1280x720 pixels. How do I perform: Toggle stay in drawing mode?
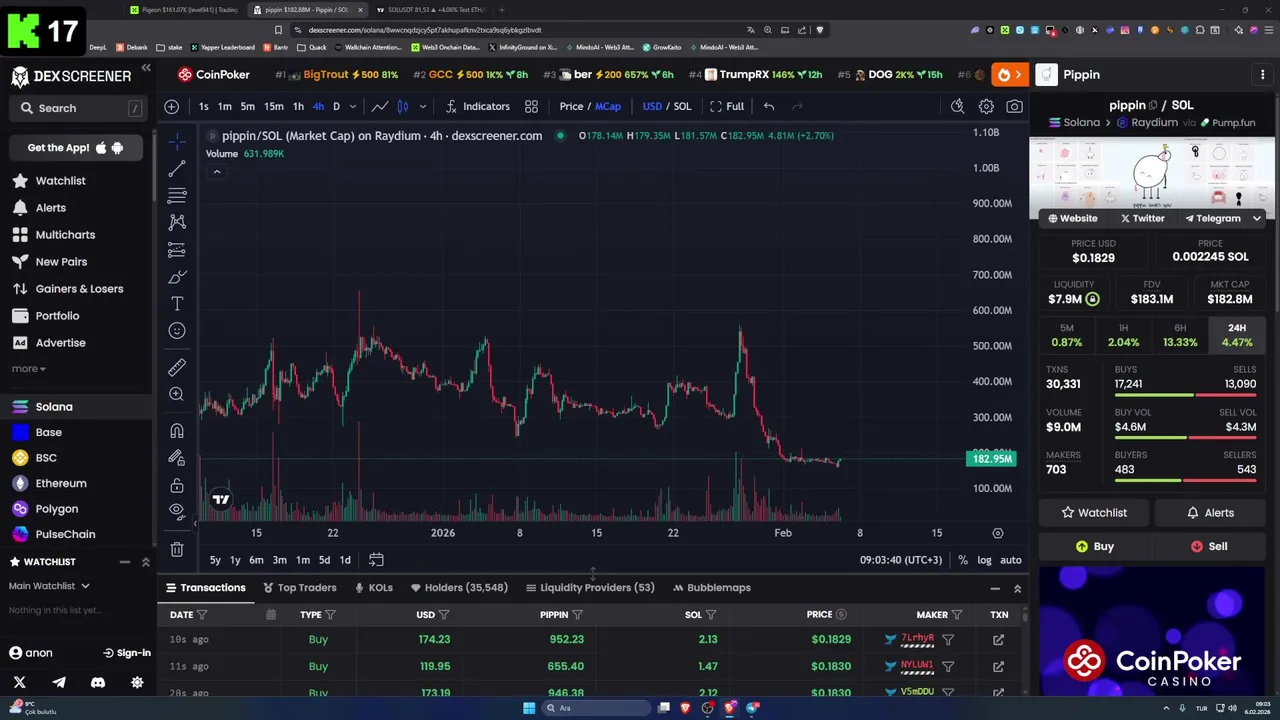pyautogui.click(x=177, y=458)
